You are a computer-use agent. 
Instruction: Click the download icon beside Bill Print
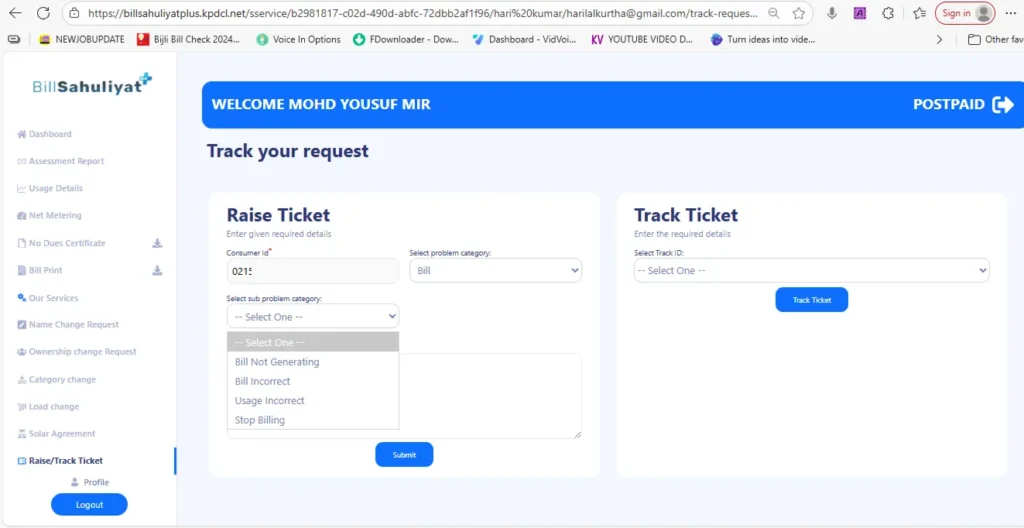coord(157,270)
